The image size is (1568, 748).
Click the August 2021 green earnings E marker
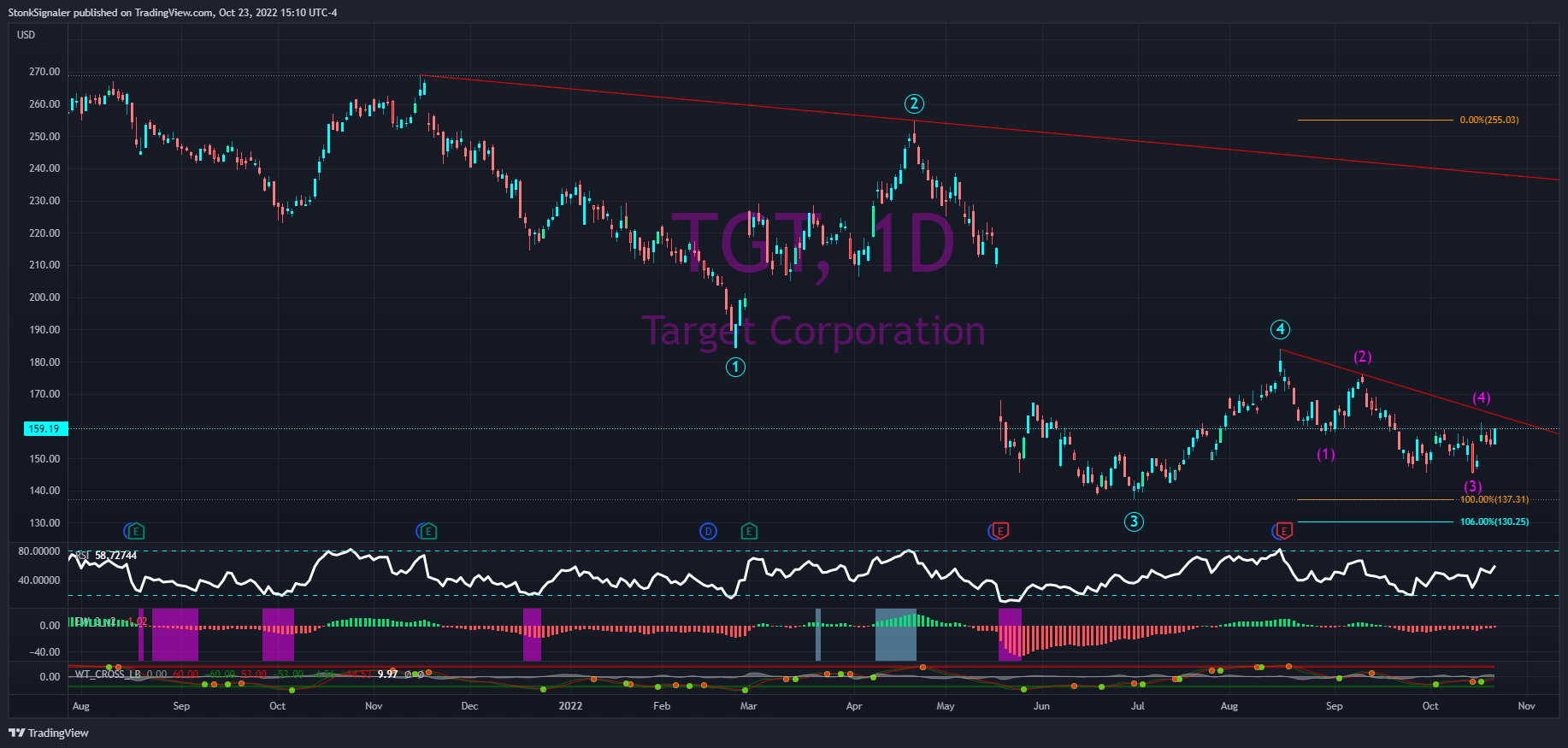pos(136,532)
